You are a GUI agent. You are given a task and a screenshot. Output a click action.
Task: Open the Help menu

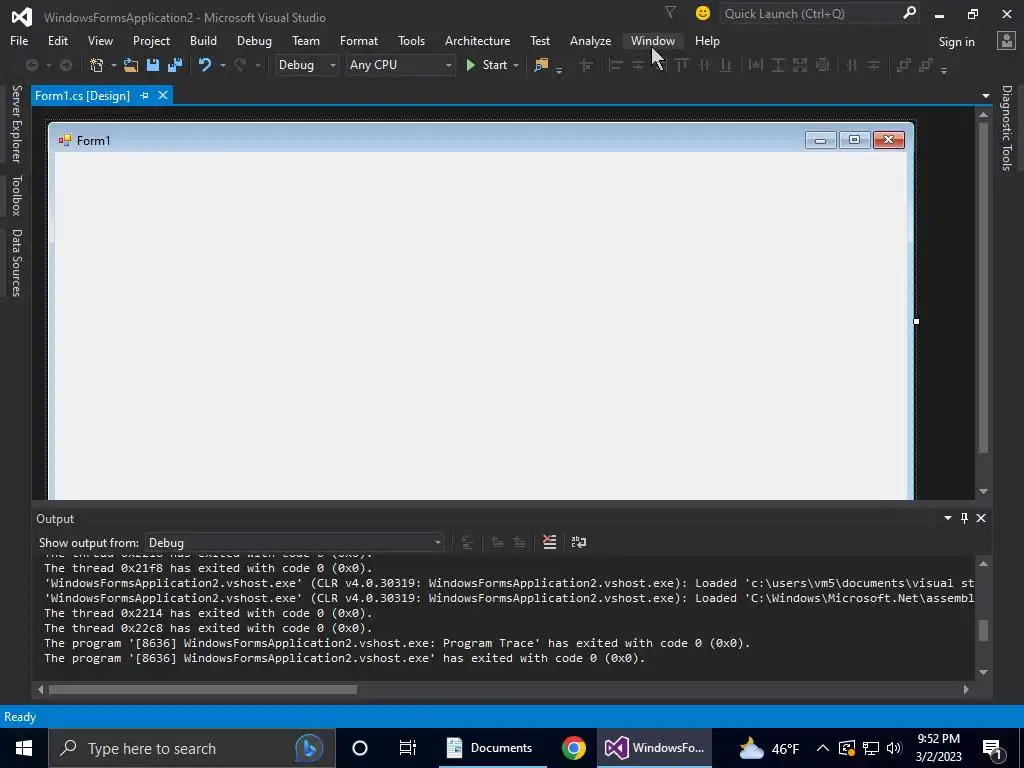click(x=707, y=40)
